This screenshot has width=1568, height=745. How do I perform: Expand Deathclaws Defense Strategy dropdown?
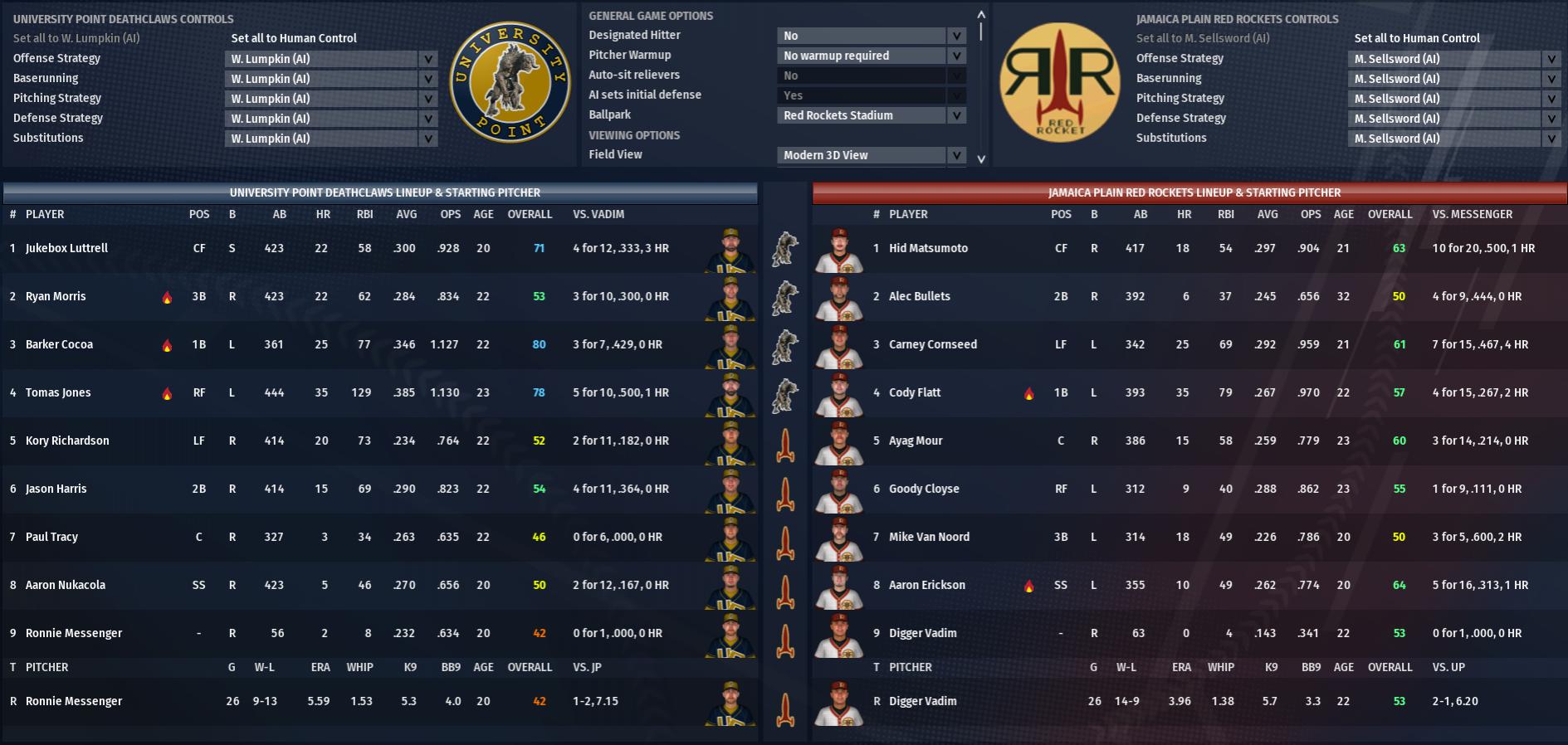coord(331,119)
